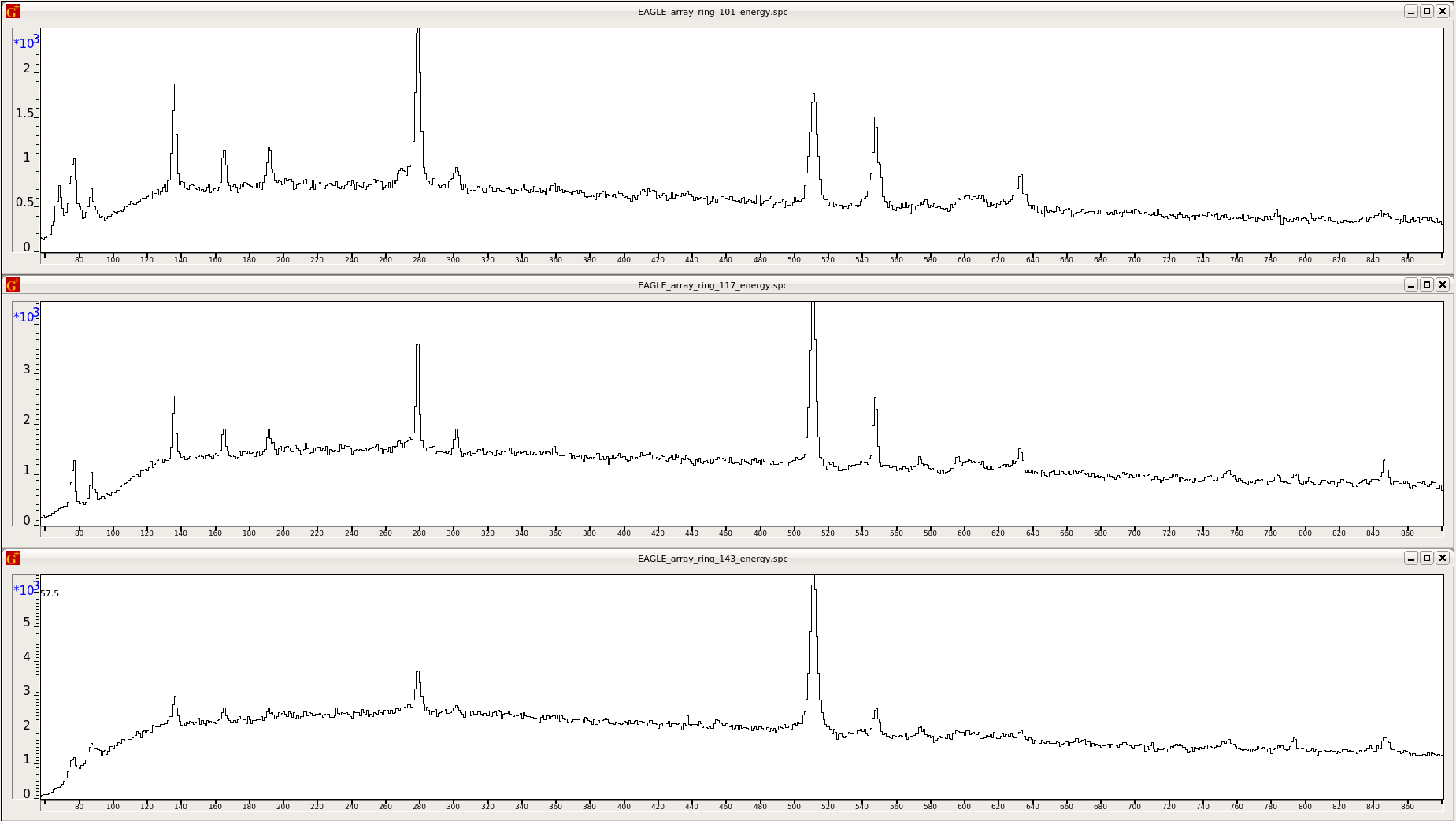Maximize the EAGLE_array_ring_117 spectrum window
The width and height of the screenshot is (1456, 821).
1426,284
